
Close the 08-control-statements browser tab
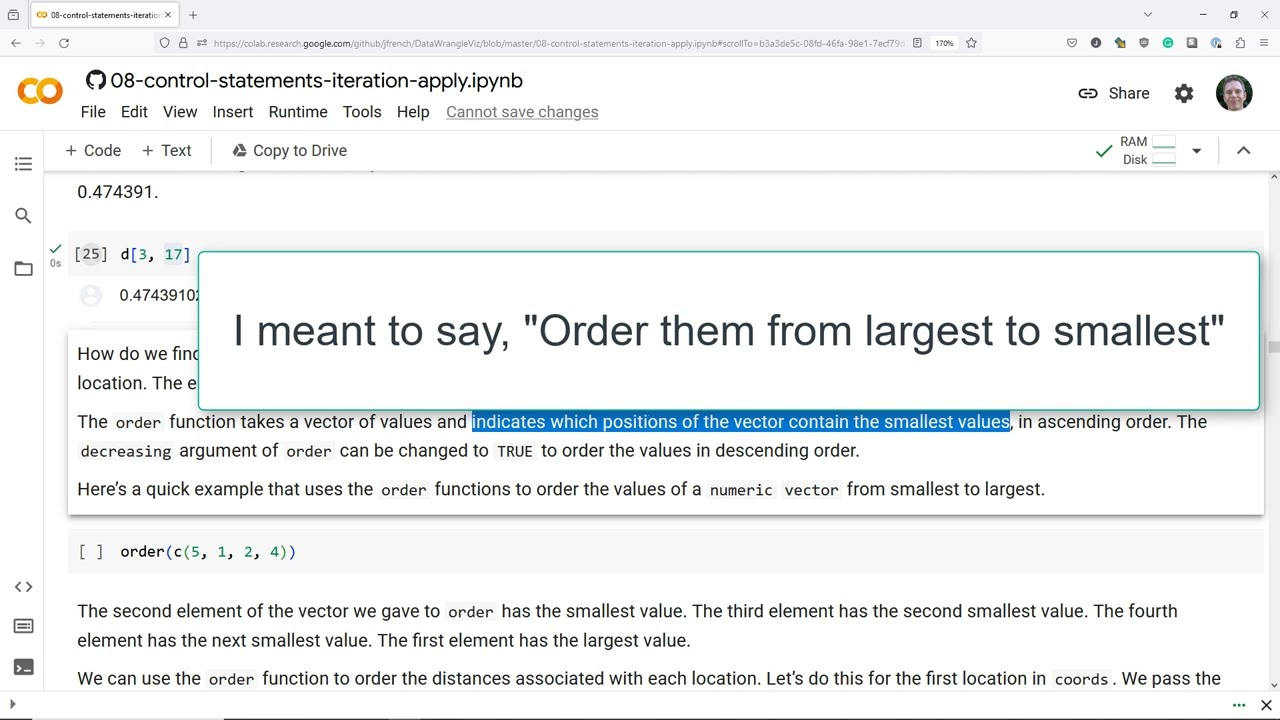[x=168, y=15]
